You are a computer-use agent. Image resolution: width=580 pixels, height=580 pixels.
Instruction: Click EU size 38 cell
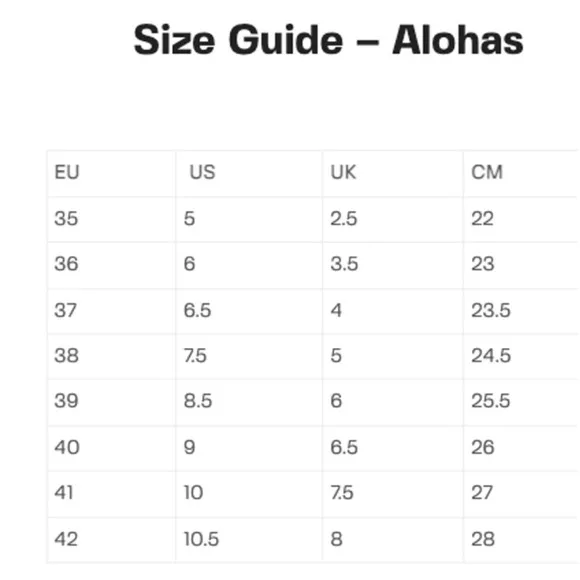[112, 356]
